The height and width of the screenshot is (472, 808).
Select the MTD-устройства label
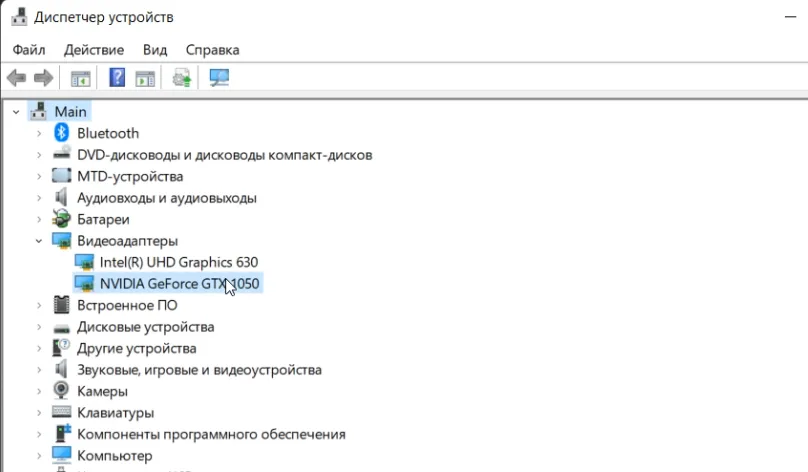click(130, 177)
